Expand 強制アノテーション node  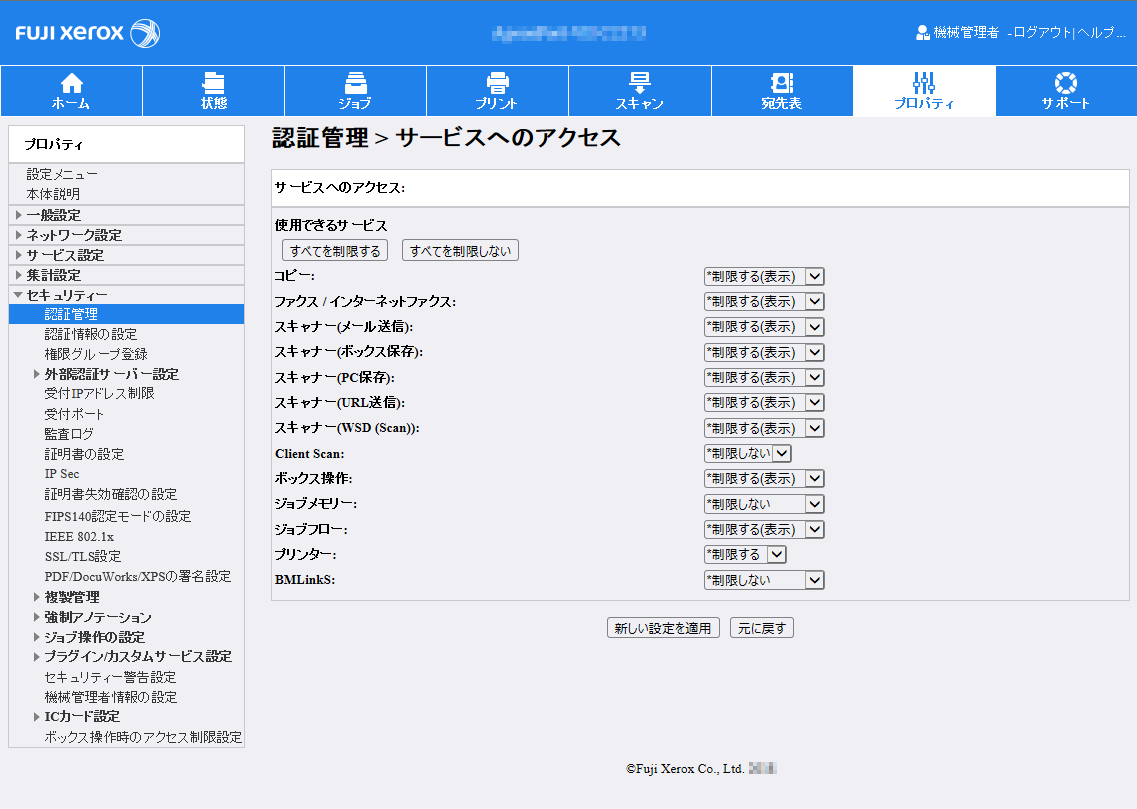(x=37, y=617)
